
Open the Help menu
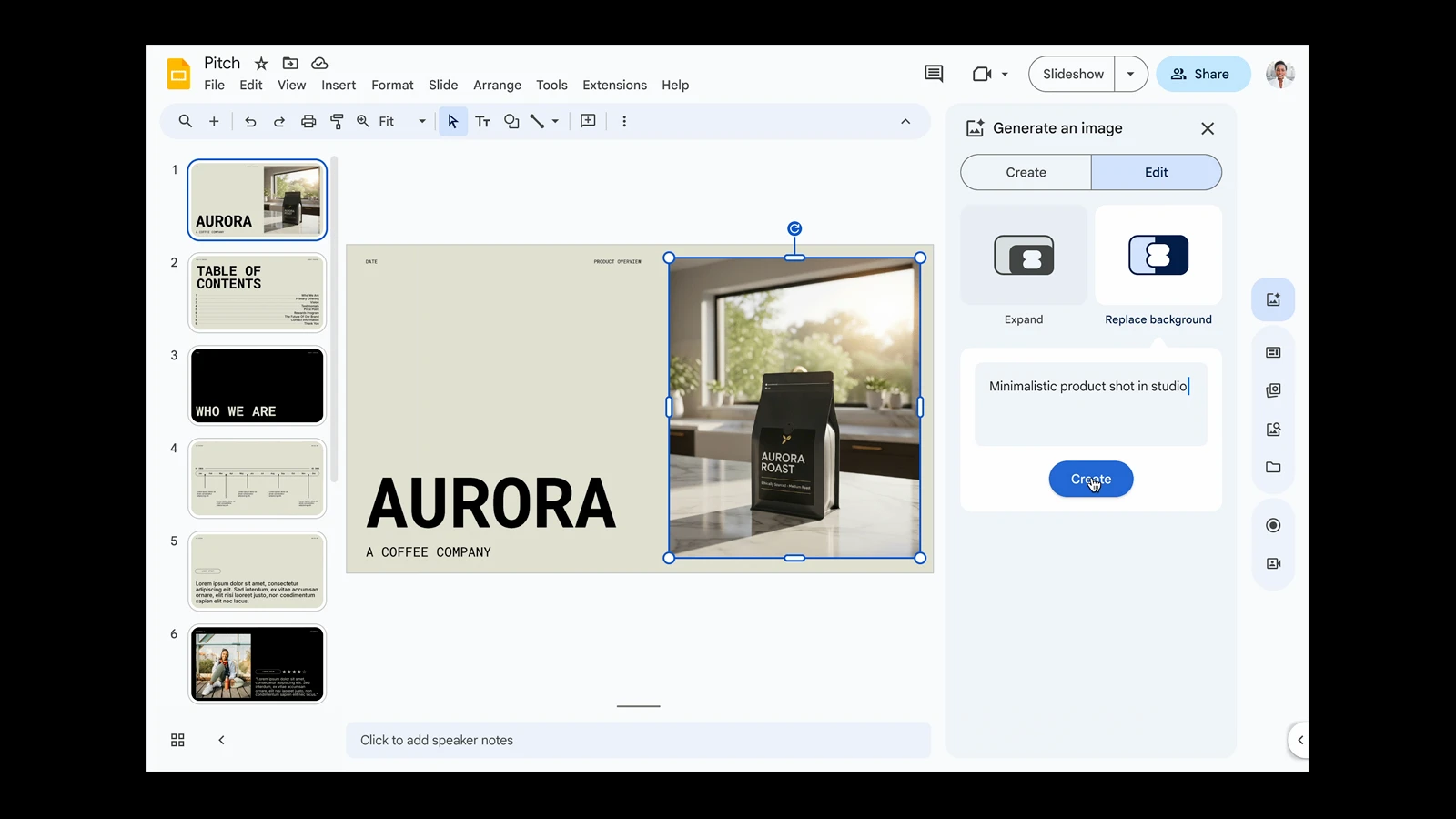tap(675, 85)
